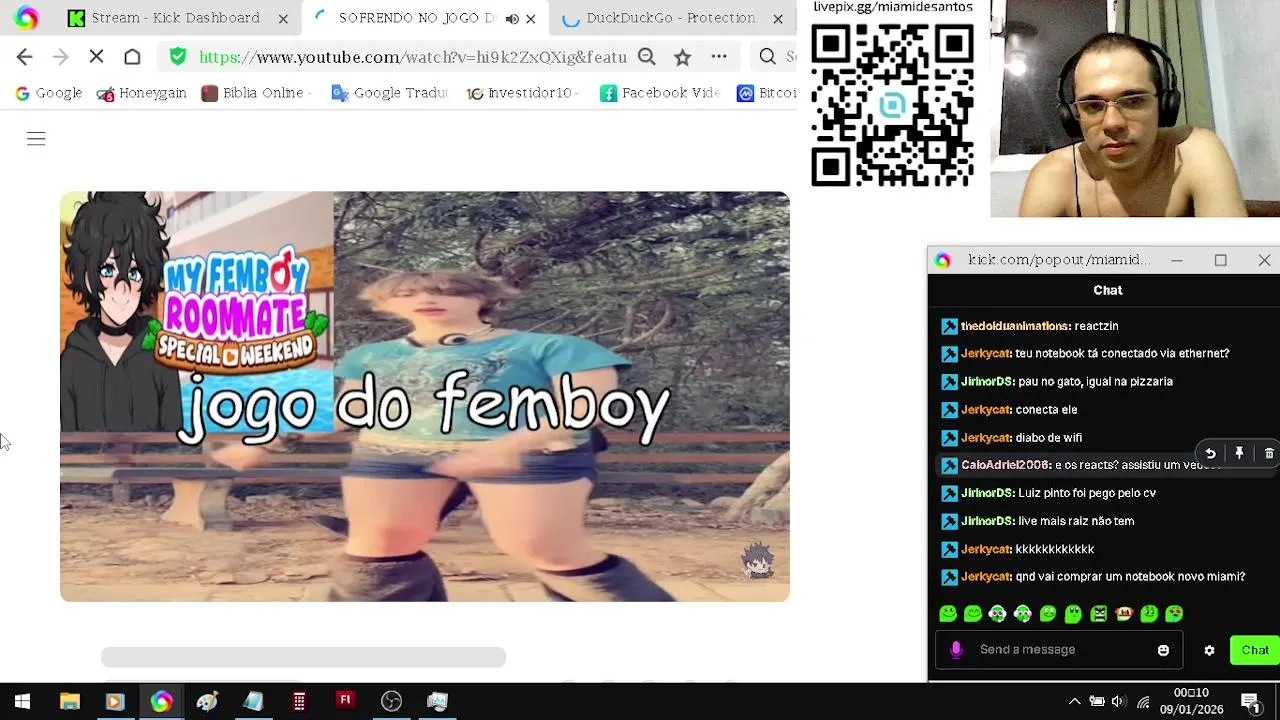Click the green shield site-security icon
Screen dimensions: 1280x720
tap(178, 57)
